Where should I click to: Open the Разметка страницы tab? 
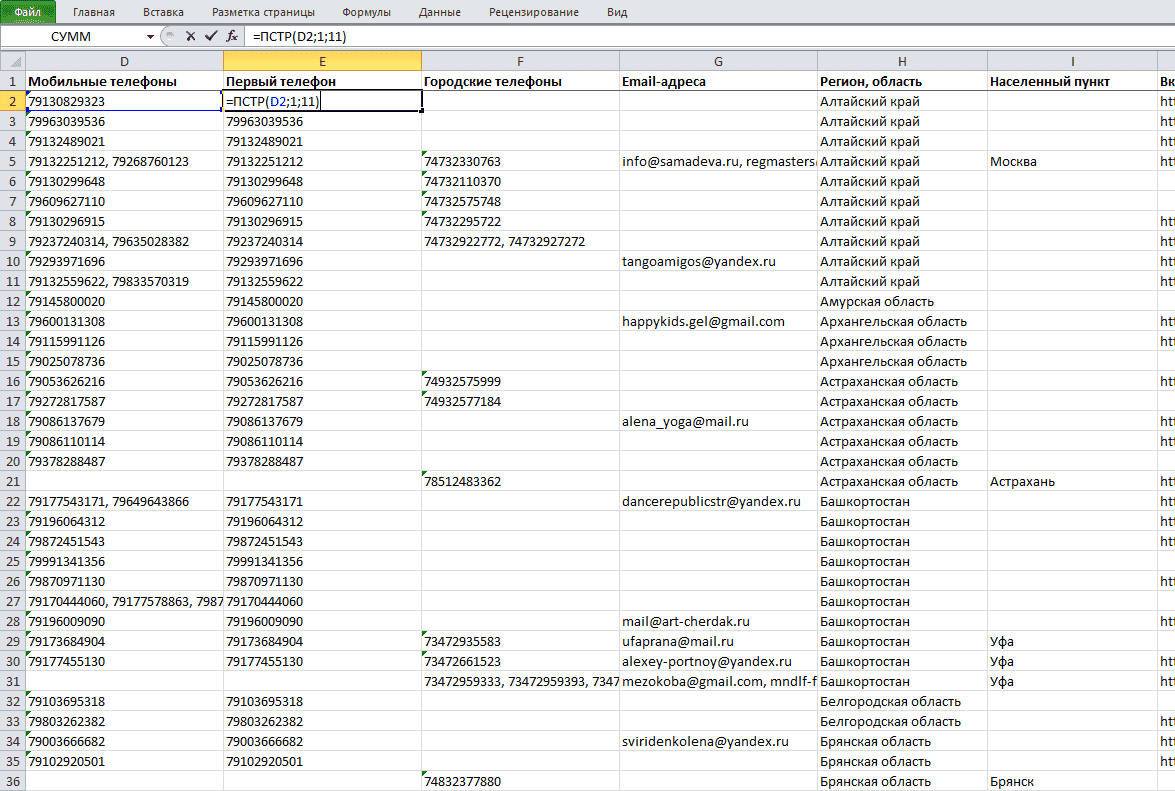coord(263,12)
